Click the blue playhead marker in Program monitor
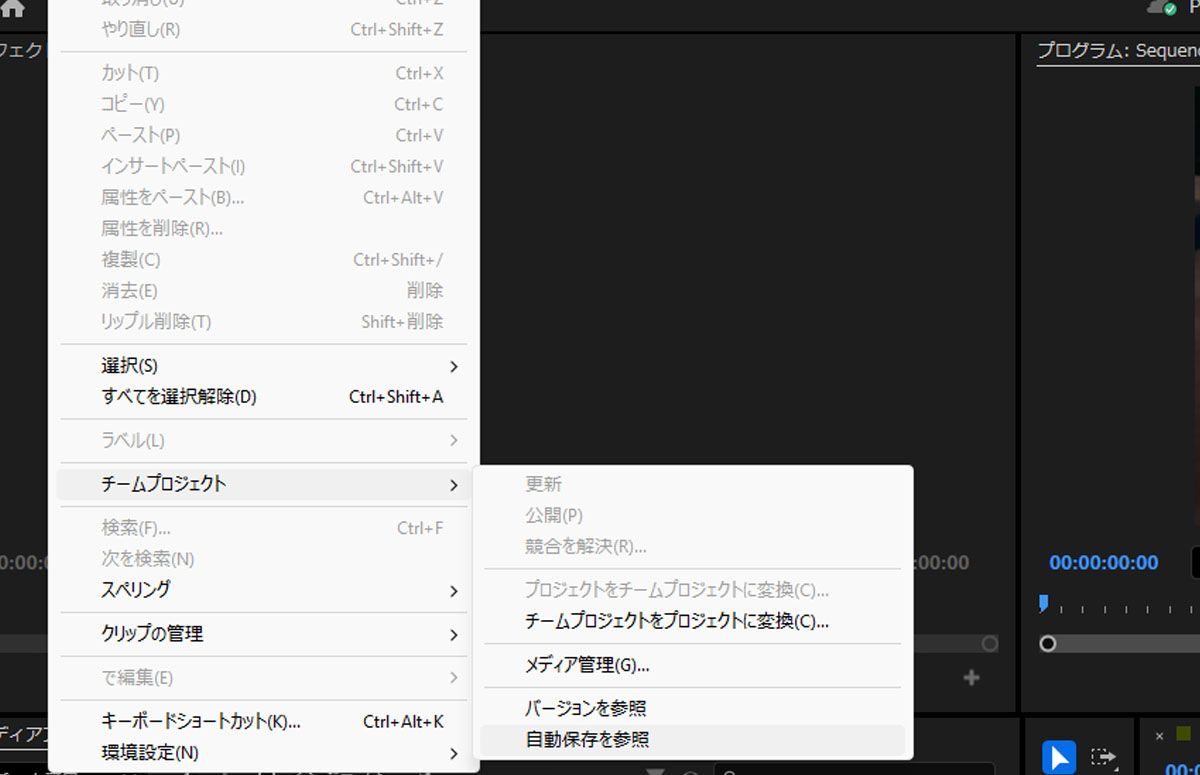Viewport: 1200px width, 775px height. point(1044,603)
